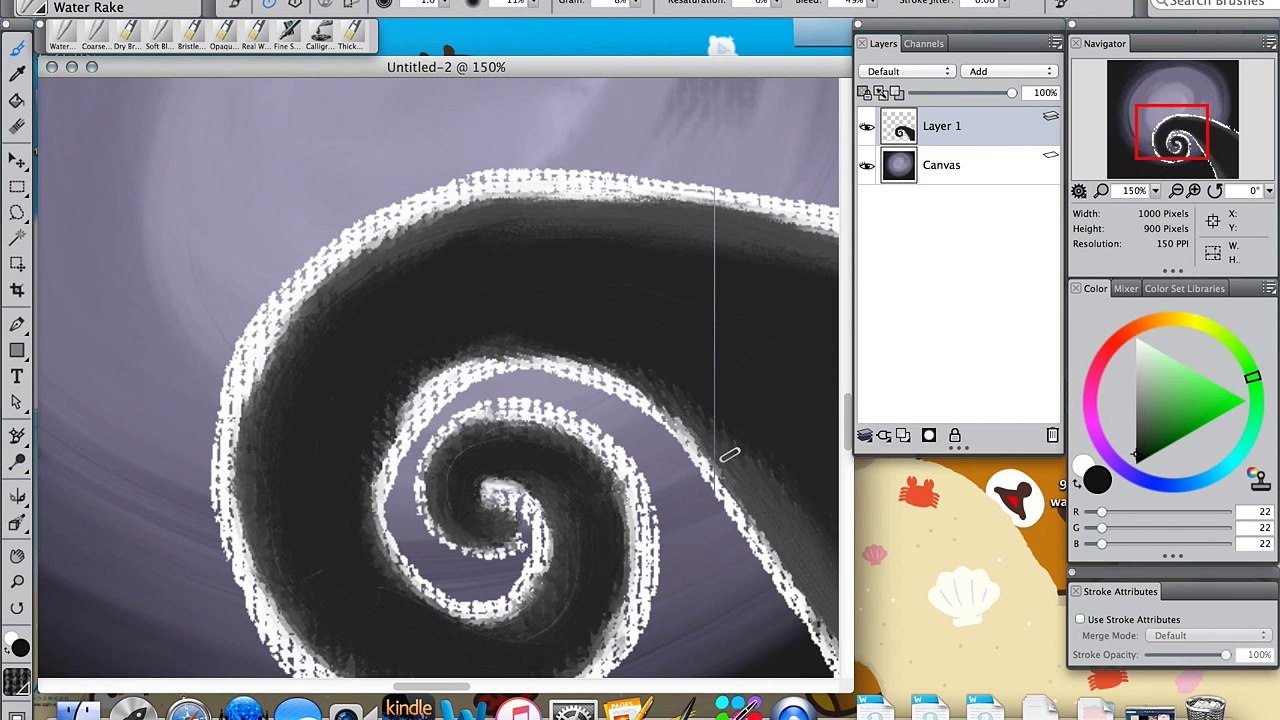Select the Magnifier tool in the toolbox
Image resolution: width=1280 pixels, height=720 pixels.
17,582
